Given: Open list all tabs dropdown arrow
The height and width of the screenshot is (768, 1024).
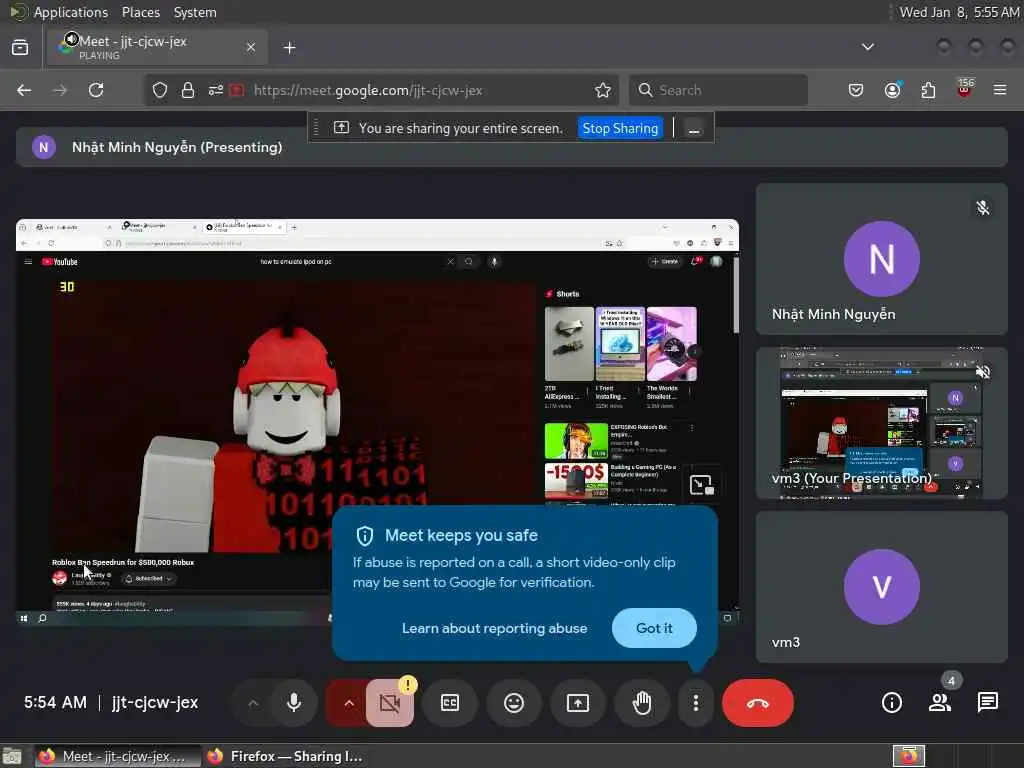Looking at the screenshot, I should (868, 47).
